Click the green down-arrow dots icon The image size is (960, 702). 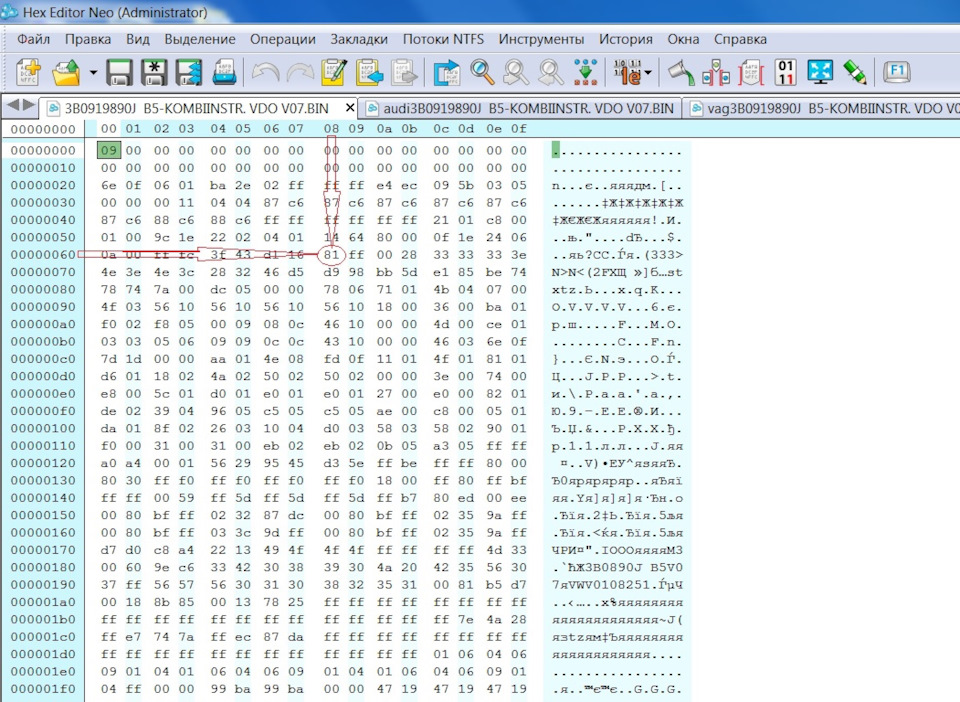point(586,72)
